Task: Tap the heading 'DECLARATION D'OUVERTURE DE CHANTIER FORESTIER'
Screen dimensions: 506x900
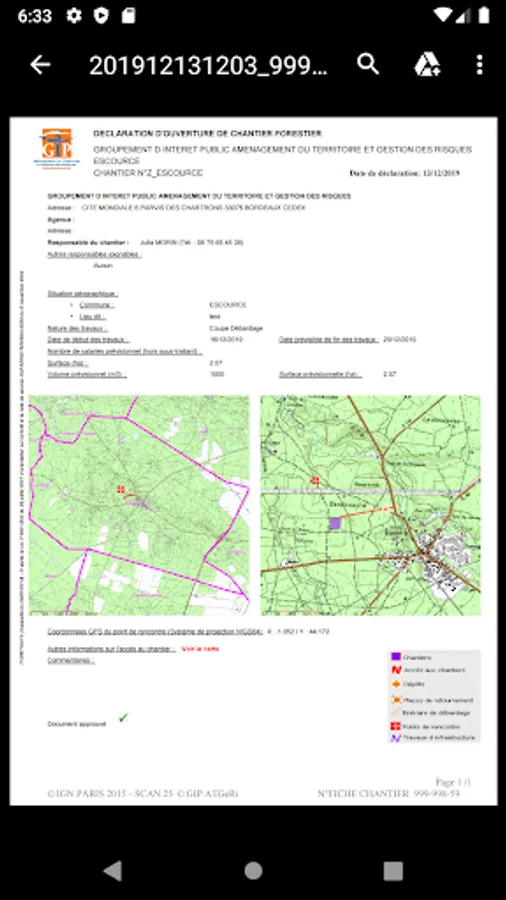Action: click(x=207, y=134)
